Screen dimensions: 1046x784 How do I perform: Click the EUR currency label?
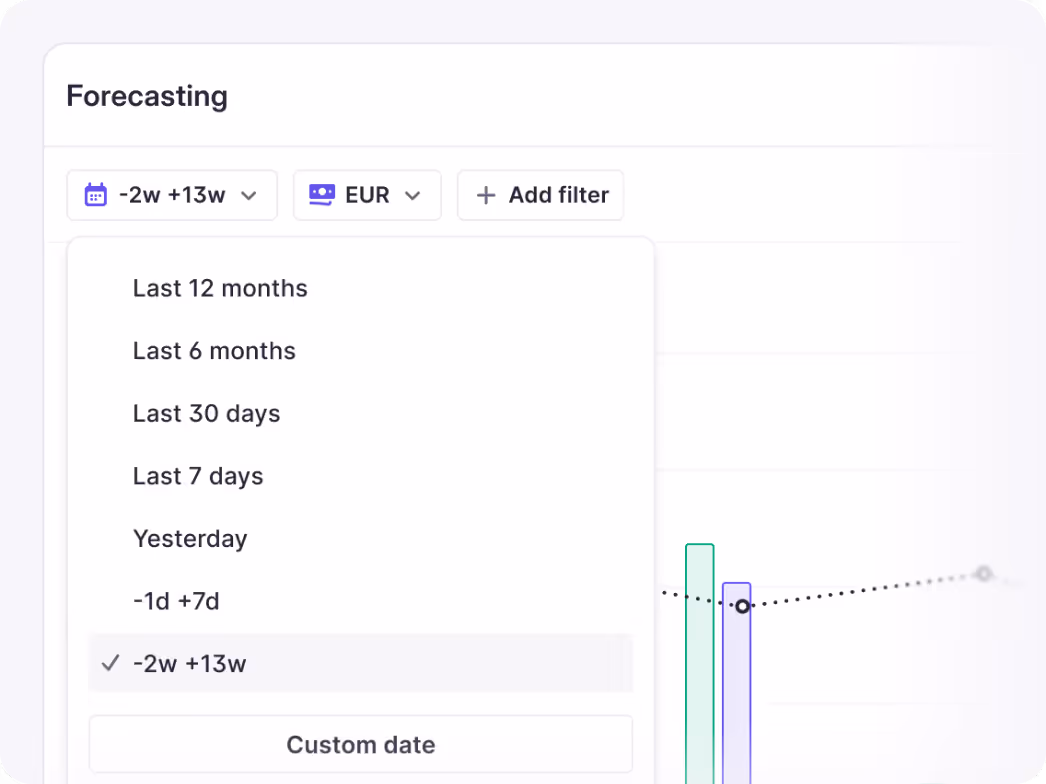(367, 195)
